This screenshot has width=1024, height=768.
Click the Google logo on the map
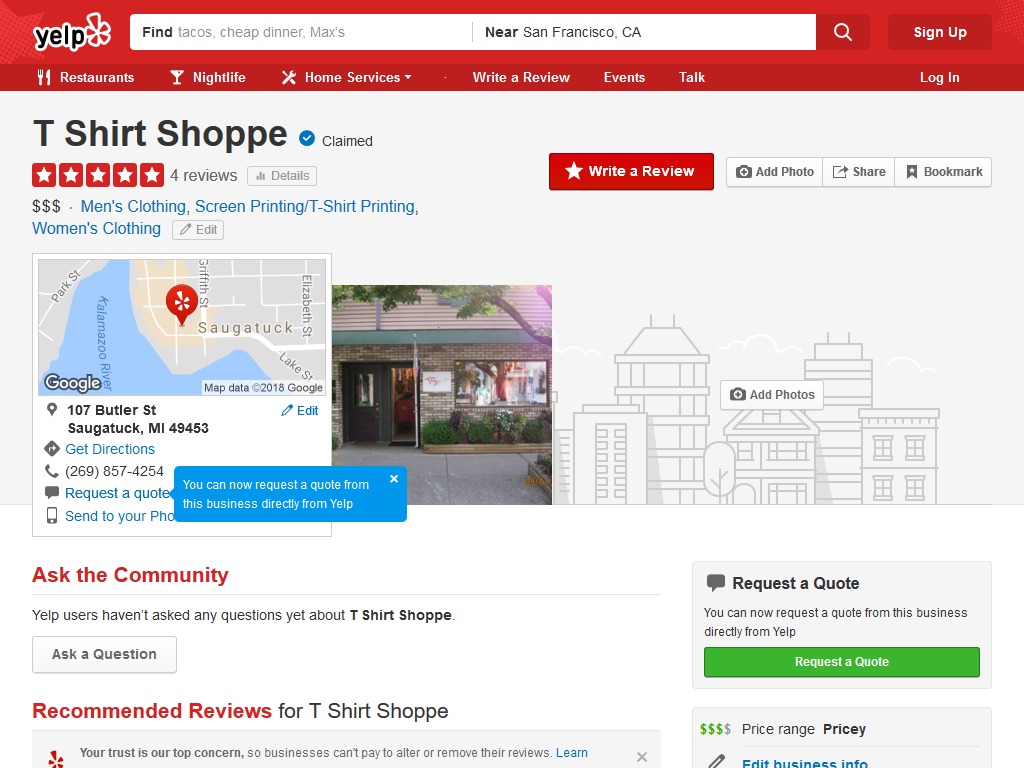(x=72, y=382)
